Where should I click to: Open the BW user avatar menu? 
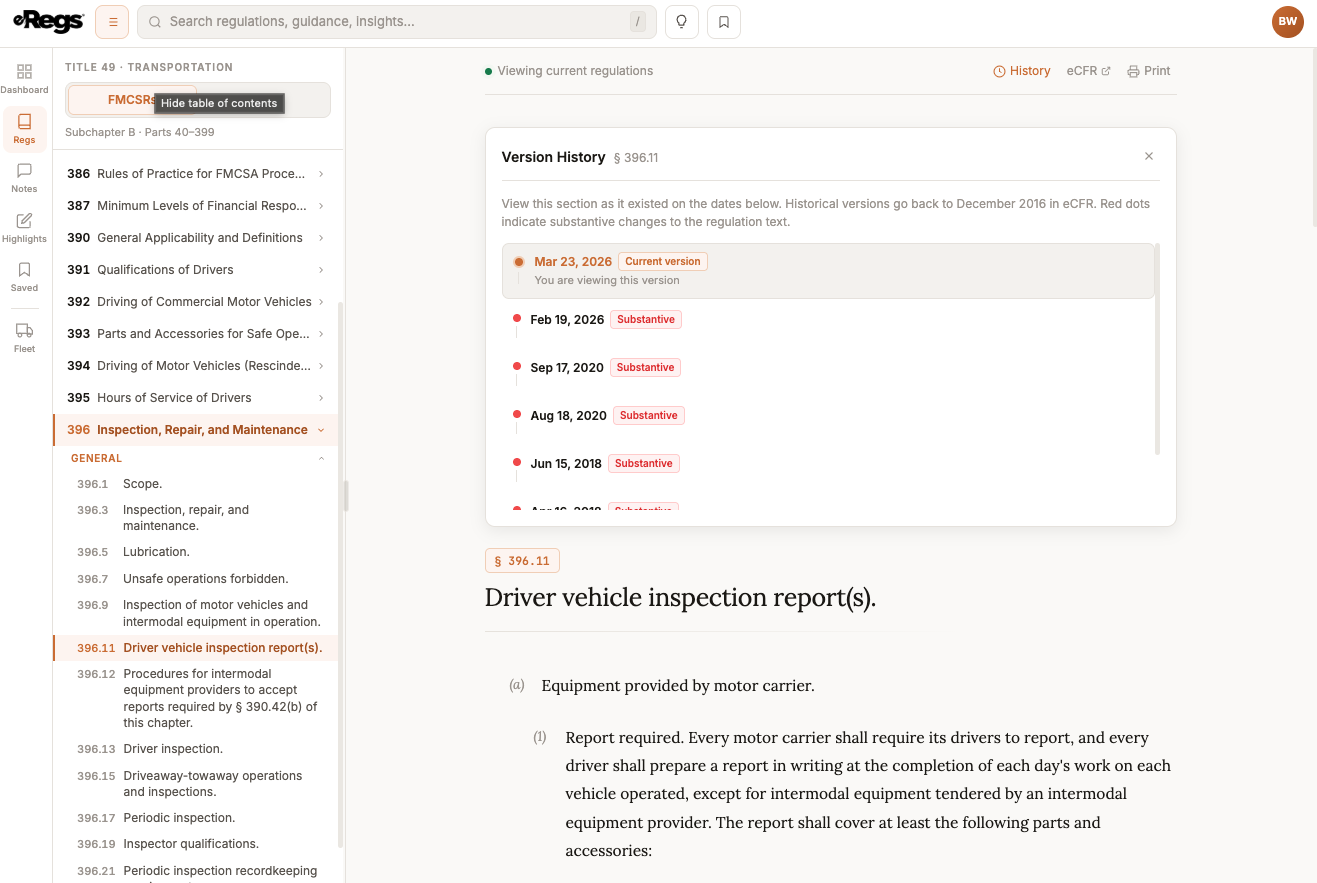pyautogui.click(x=1288, y=21)
